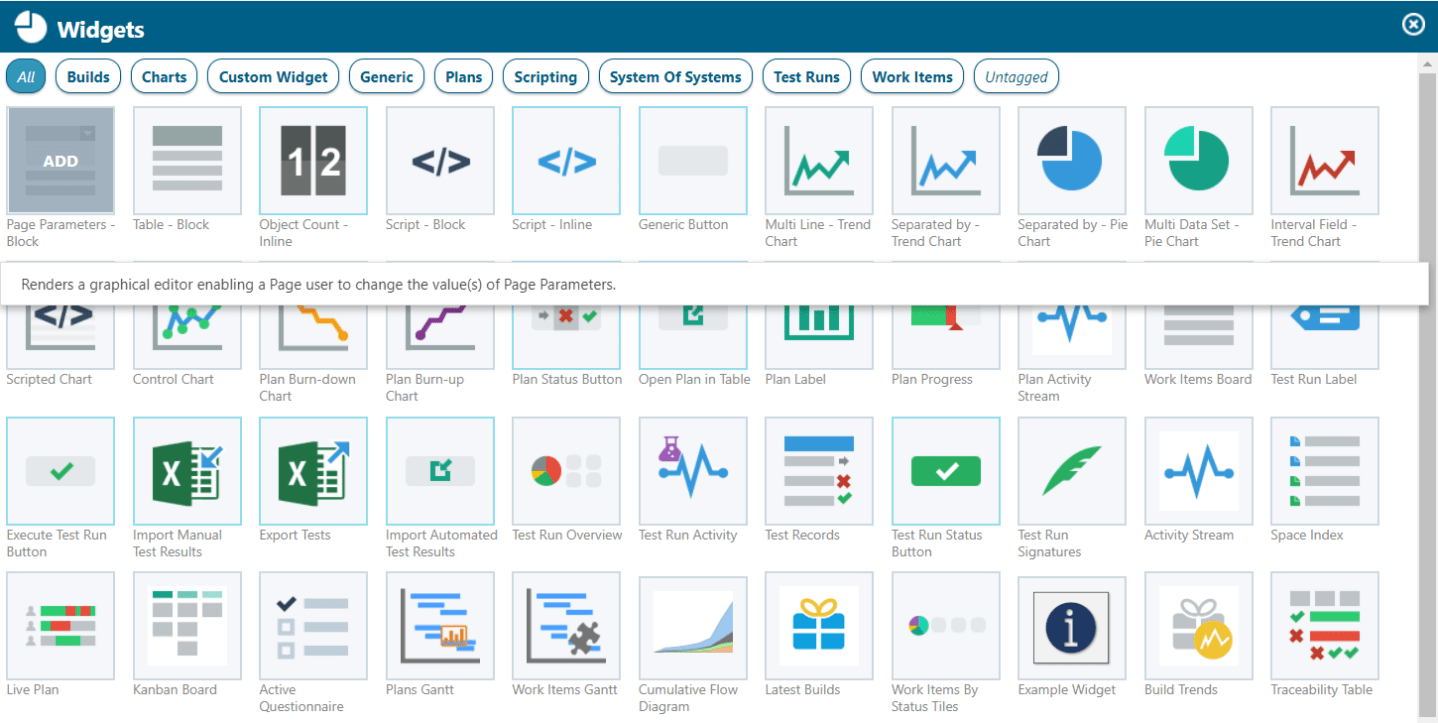
Task: Pick the Cumulative Flow Diagram widget
Action: [x=691, y=625]
